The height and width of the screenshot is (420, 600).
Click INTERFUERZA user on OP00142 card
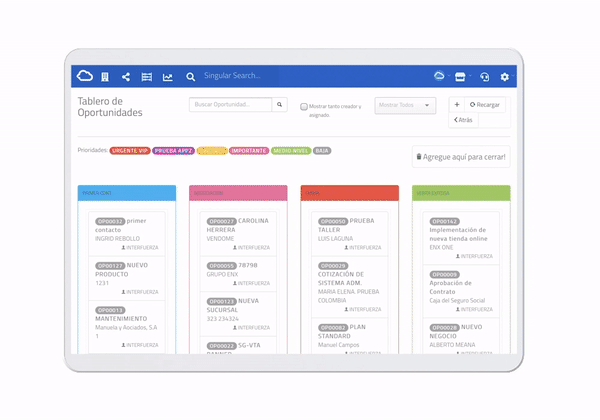tap(474, 256)
